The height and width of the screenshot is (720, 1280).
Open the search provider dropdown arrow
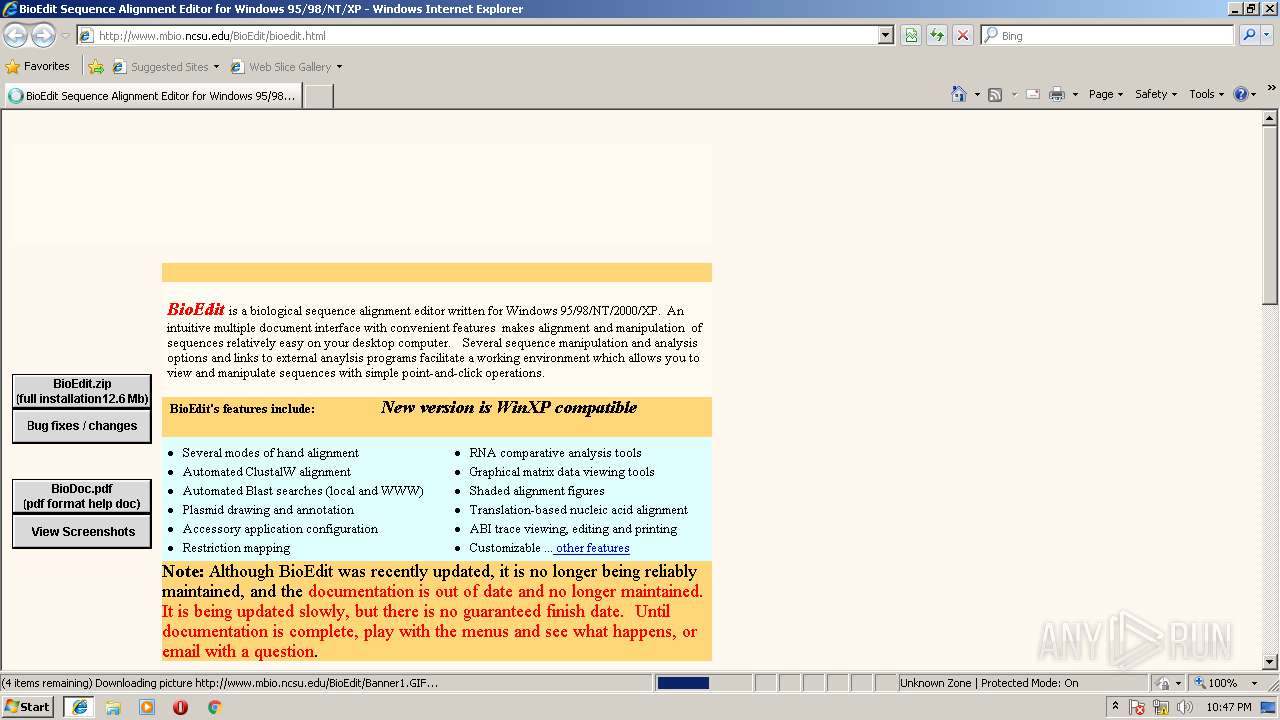click(x=1266, y=35)
